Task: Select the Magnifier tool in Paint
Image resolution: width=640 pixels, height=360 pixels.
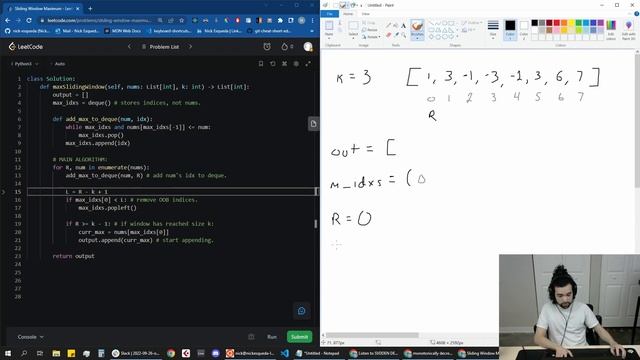Action: click(x=403, y=35)
